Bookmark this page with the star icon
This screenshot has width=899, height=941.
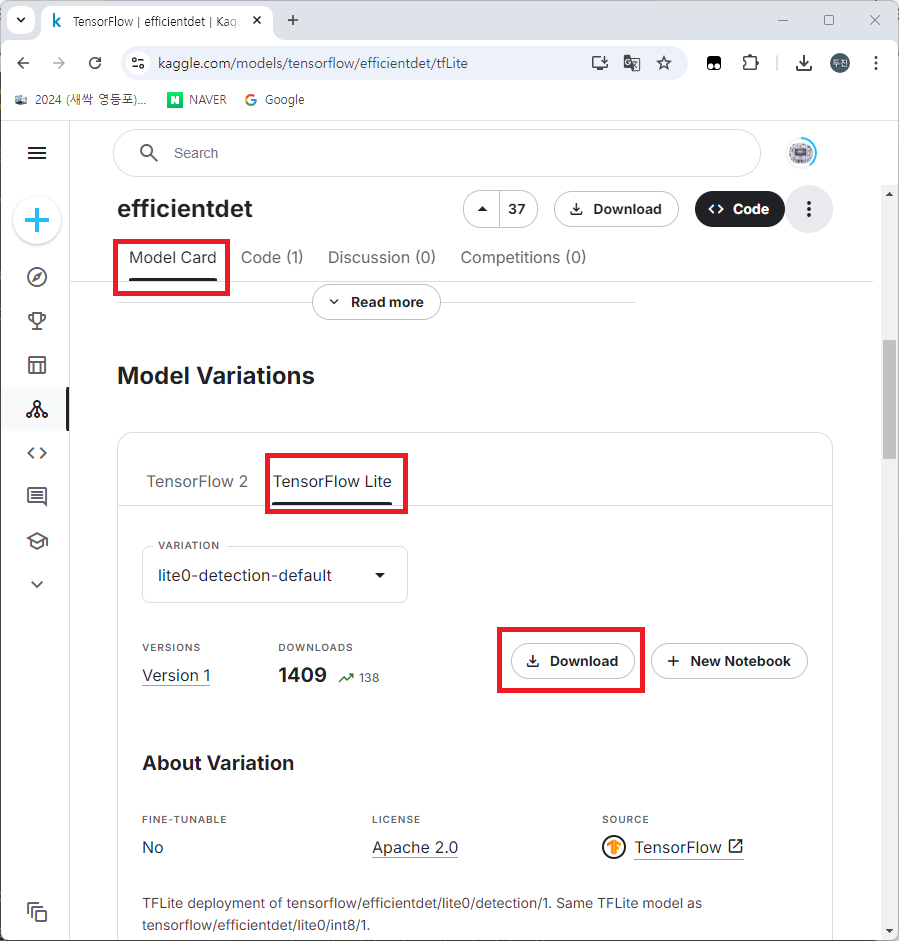click(664, 63)
